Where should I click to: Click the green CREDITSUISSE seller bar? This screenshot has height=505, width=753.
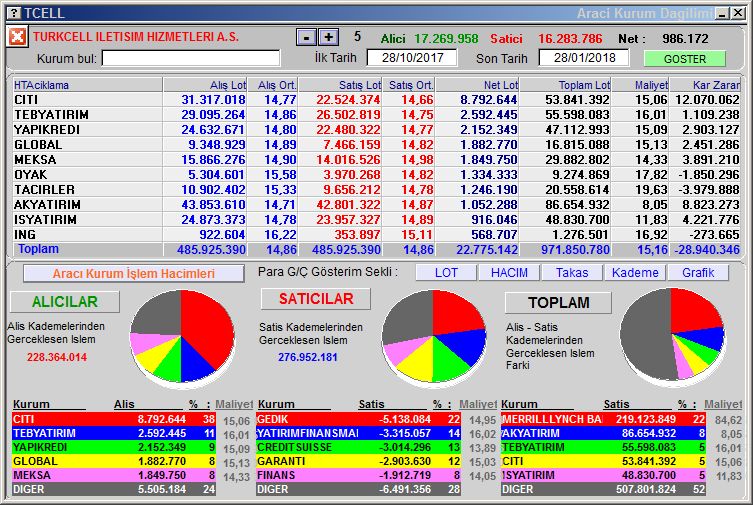tap(359, 447)
